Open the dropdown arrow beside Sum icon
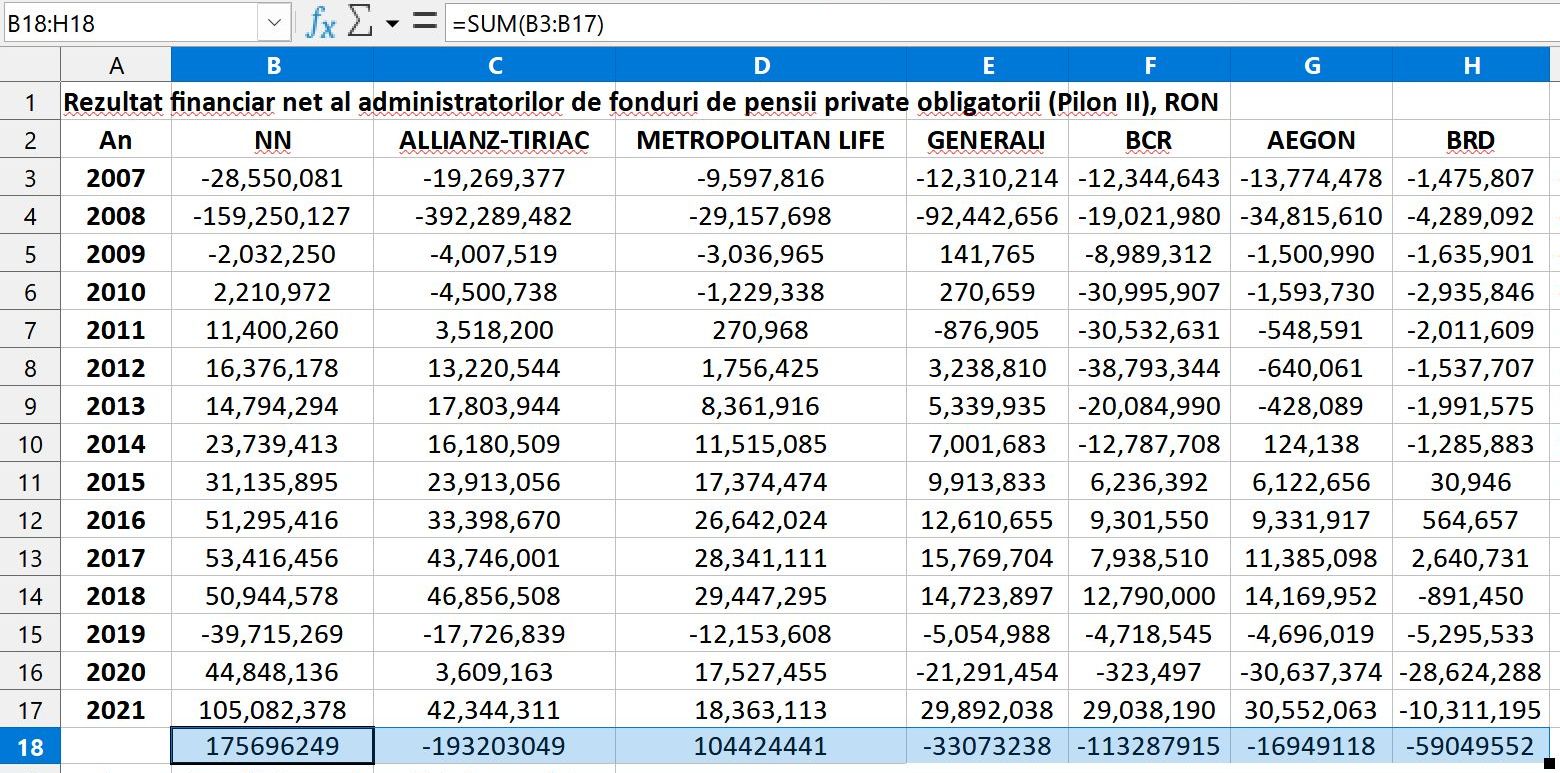Image resolution: width=1560 pixels, height=773 pixels. click(392, 23)
